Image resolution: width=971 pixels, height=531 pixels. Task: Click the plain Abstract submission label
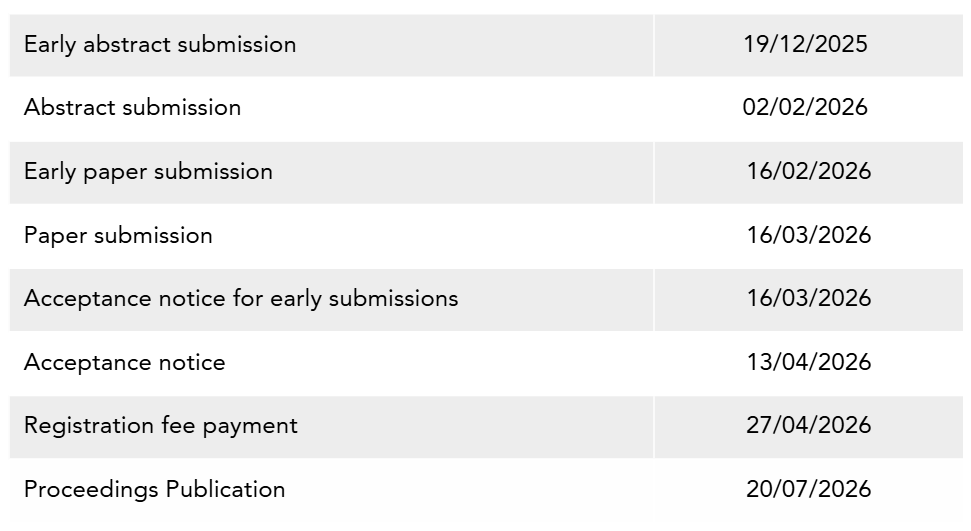pyautogui.click(x=132, y=108)
